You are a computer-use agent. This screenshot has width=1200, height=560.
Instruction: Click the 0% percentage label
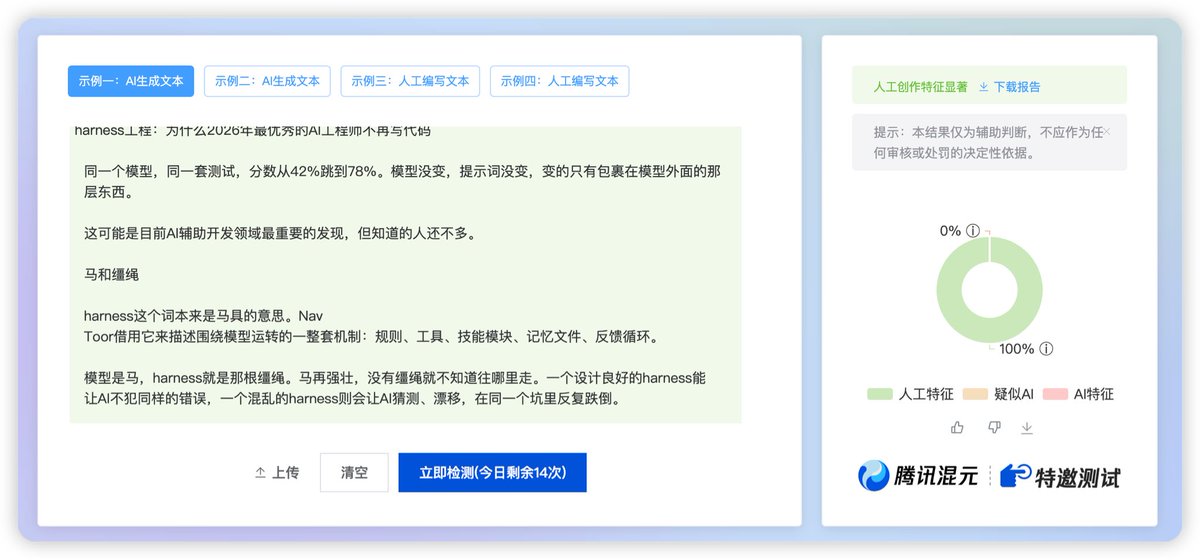(950, 231)
